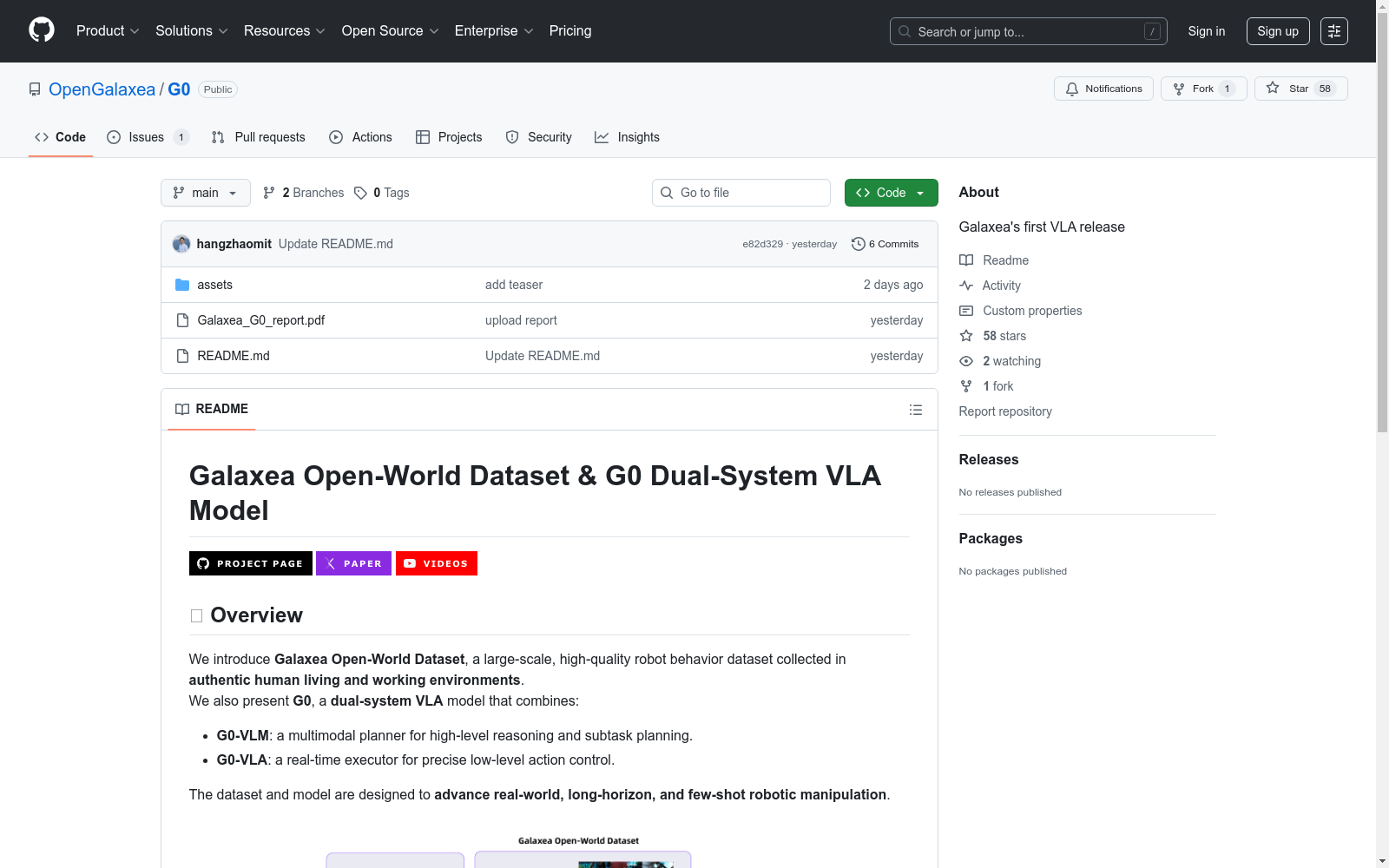This screenshot has width=1389, height=868.
Task: Select the README.md file icon
Action: (182, 356)
